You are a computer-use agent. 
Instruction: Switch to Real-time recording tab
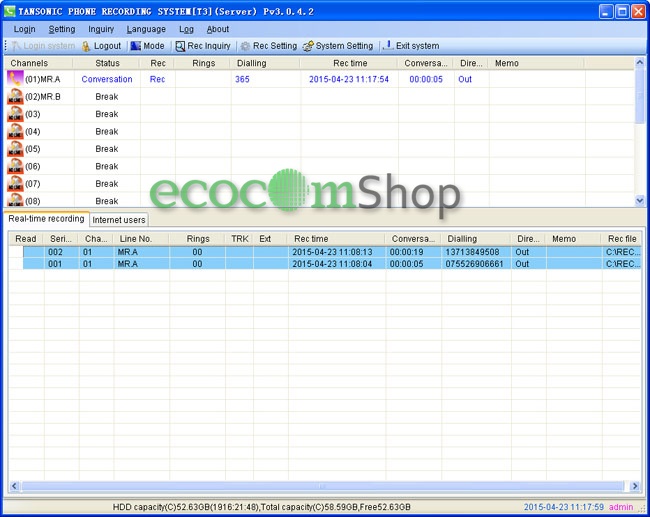(46, 219)
